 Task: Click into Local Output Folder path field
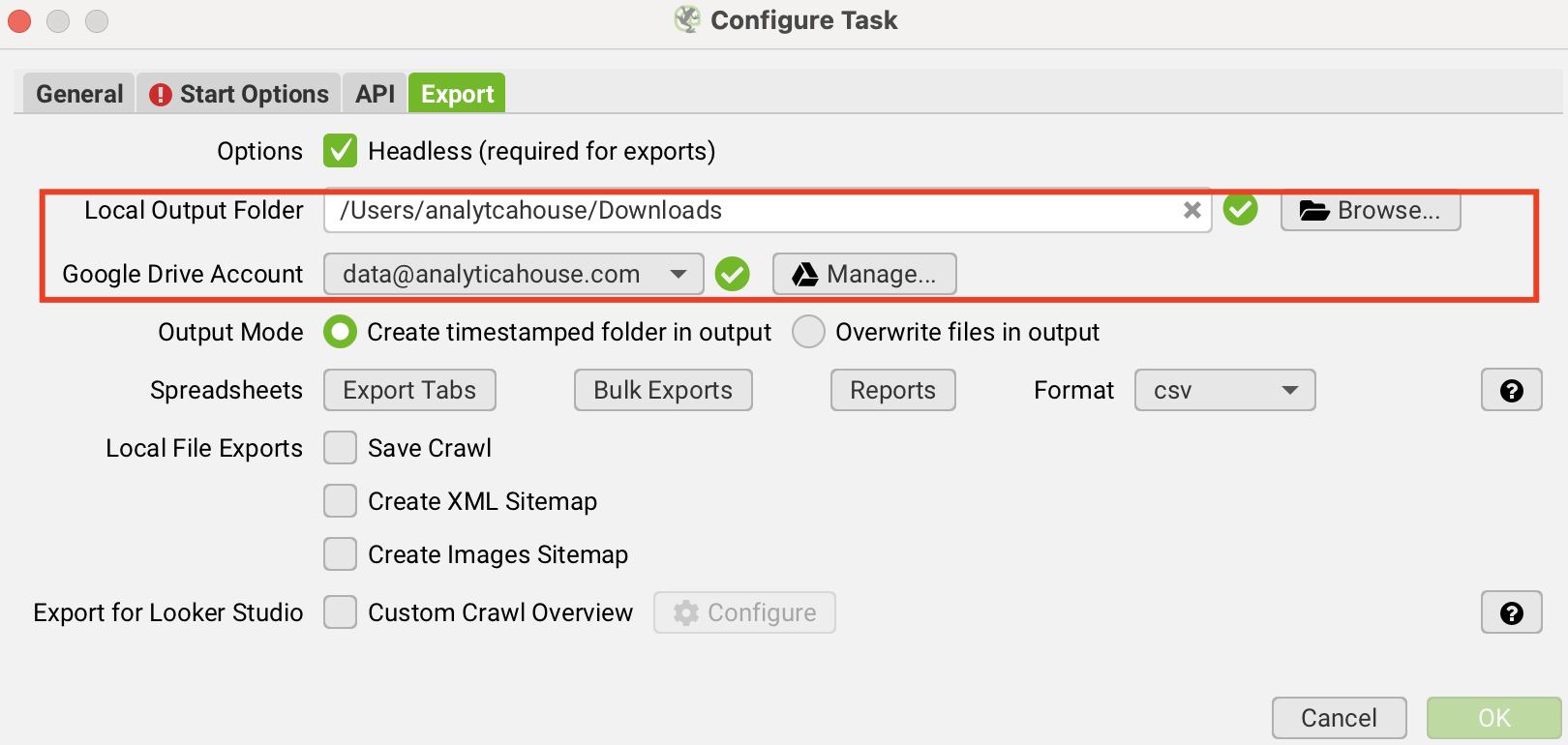(755, 210)
